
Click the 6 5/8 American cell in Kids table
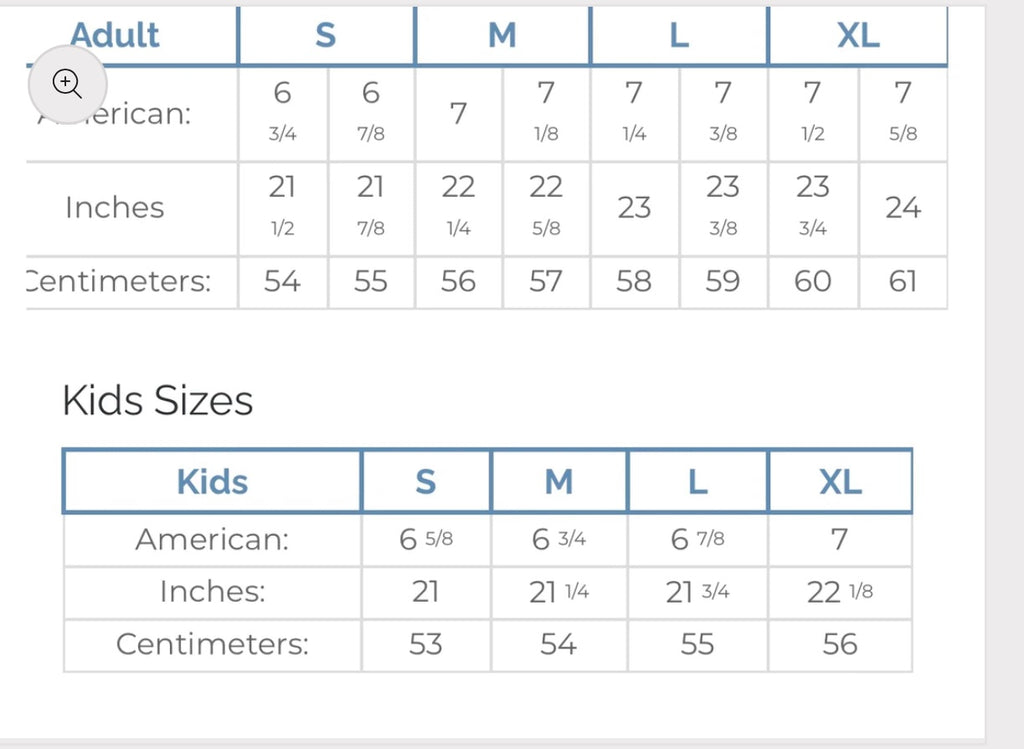(426, 539)
